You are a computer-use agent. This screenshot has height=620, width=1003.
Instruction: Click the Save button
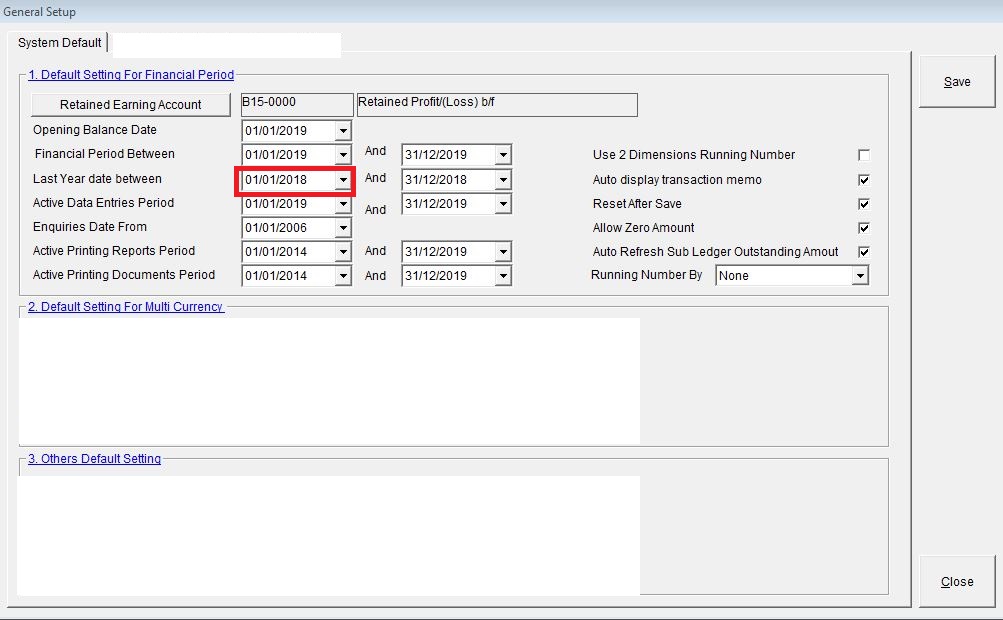click(x=957, y=82)
